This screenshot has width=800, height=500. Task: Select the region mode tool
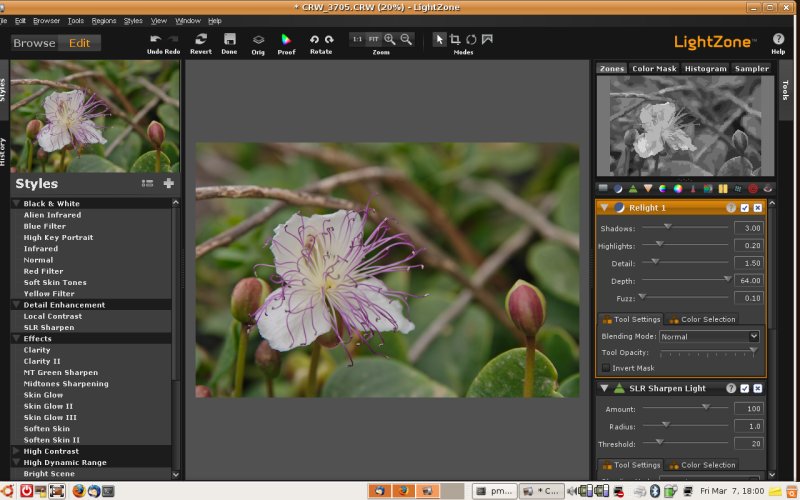pos(487,39)
